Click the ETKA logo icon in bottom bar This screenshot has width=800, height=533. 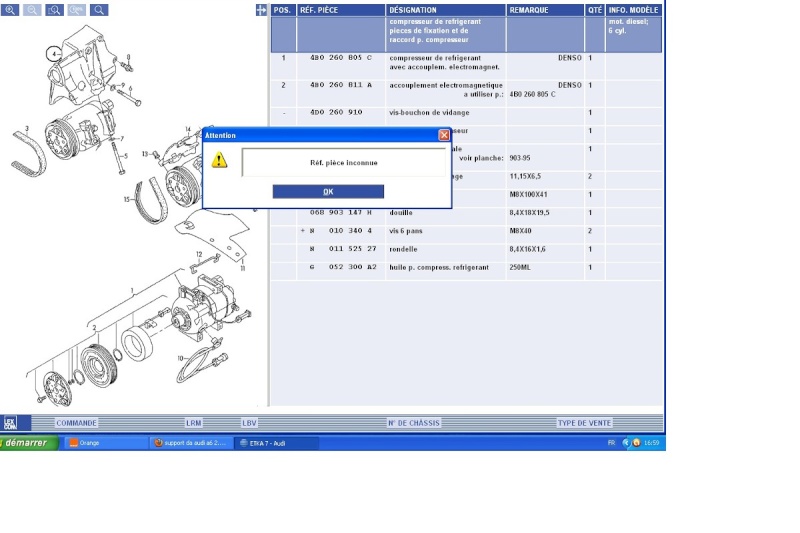[10, 422]
